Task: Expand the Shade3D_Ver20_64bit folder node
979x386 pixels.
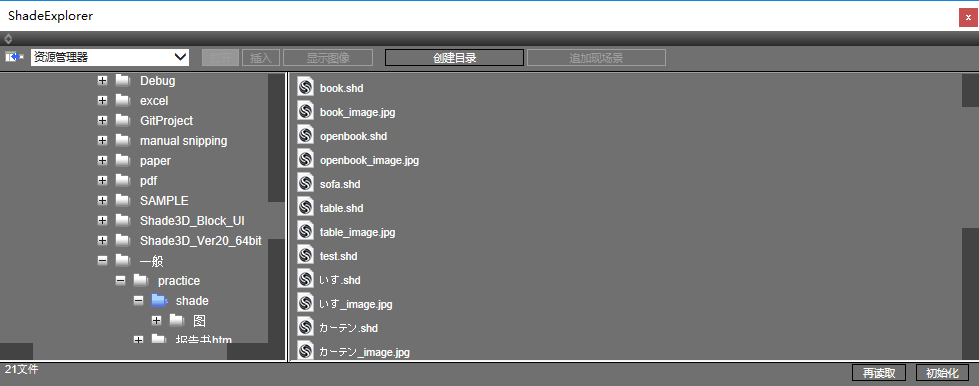Action: tap(102, 240)
